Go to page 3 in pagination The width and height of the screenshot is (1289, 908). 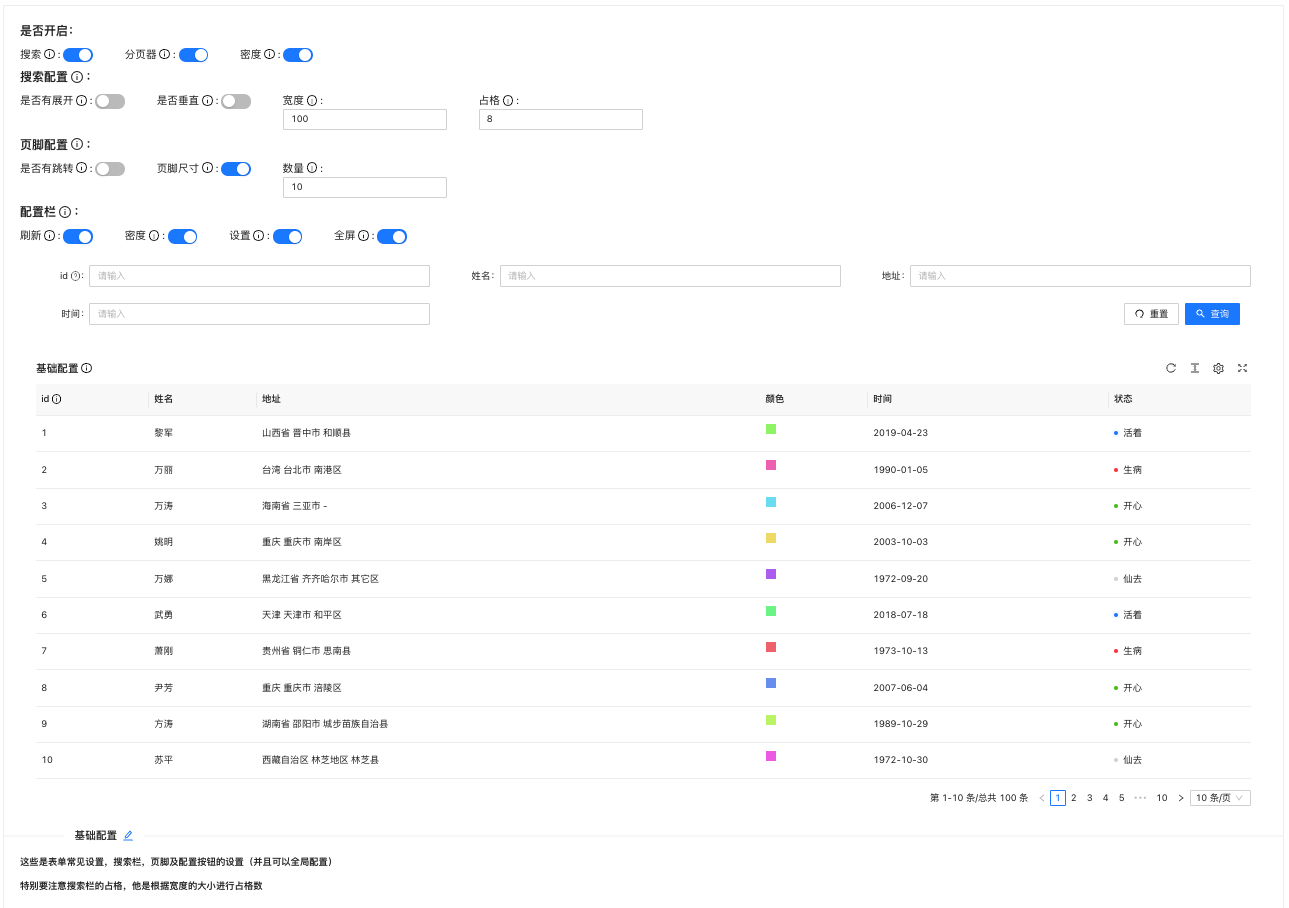pos(1090,798)
